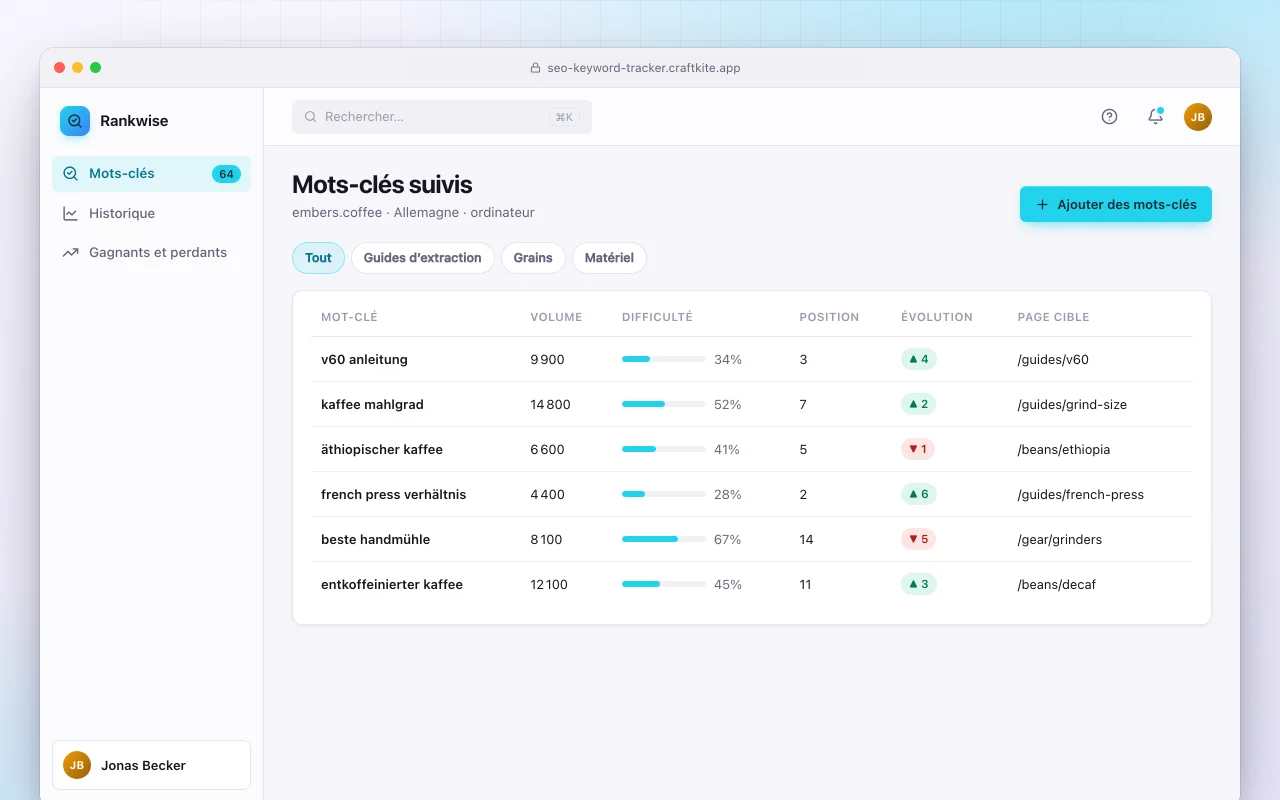Screen dimensions: 1280x800
Task: Click the difficulty bar for v60 anleitung
Action: (664, 359)
